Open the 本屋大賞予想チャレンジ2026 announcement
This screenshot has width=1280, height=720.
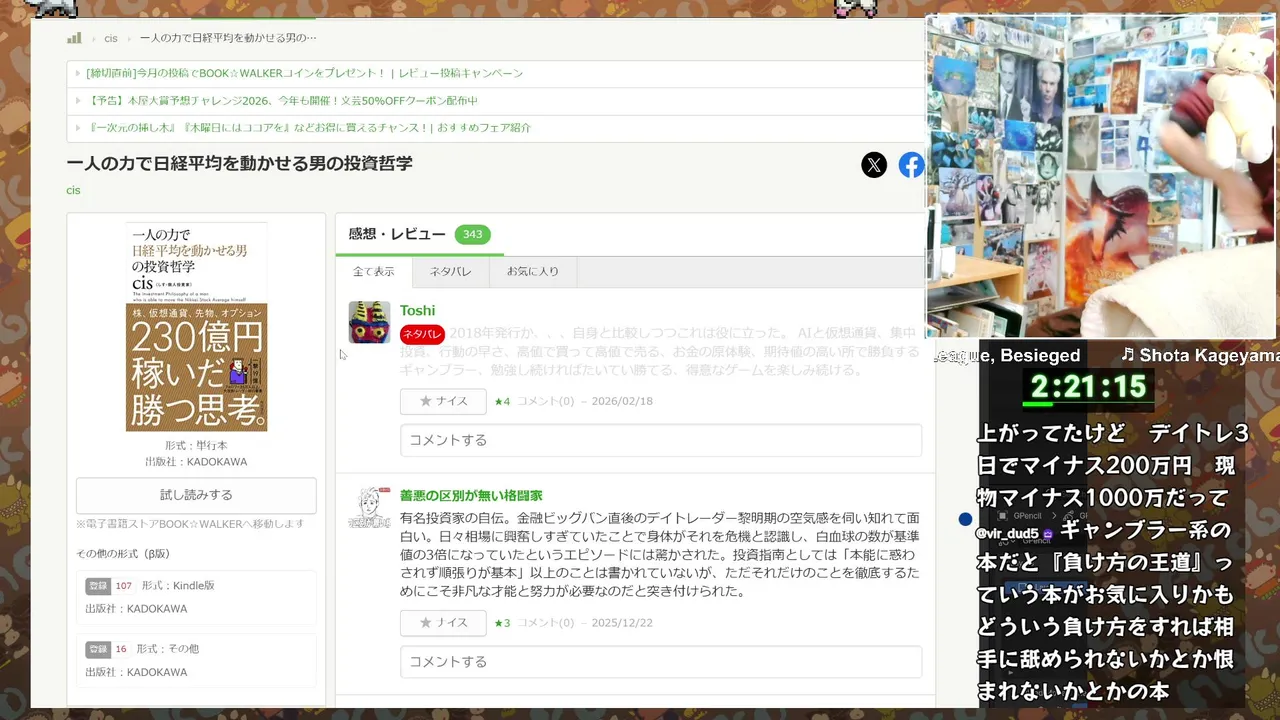pyautogui.click(x=283, y=101)
